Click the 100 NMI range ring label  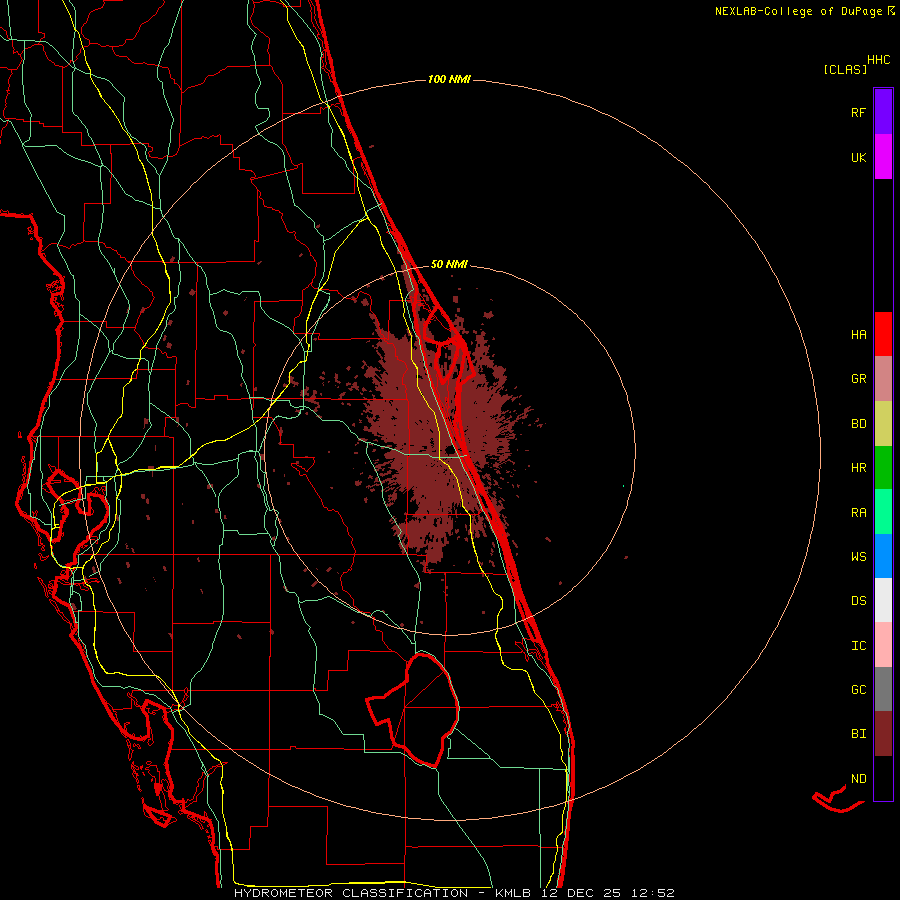449,79
